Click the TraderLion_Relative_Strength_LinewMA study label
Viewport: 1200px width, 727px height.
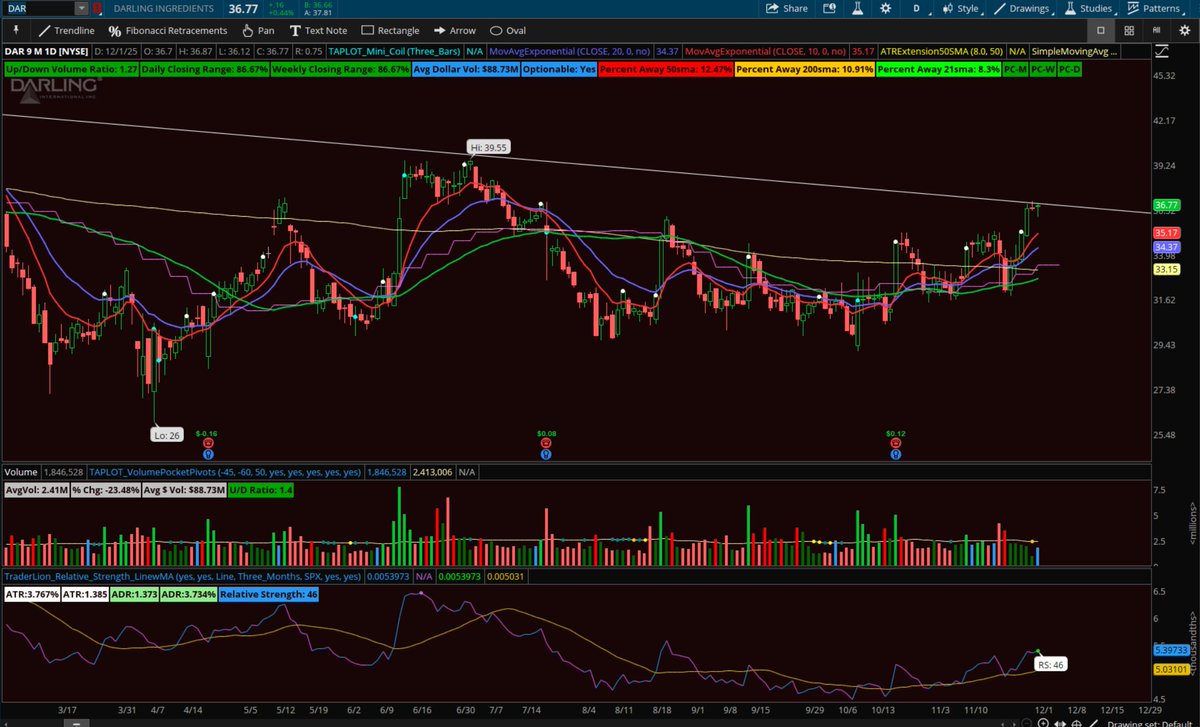(182, 577)
